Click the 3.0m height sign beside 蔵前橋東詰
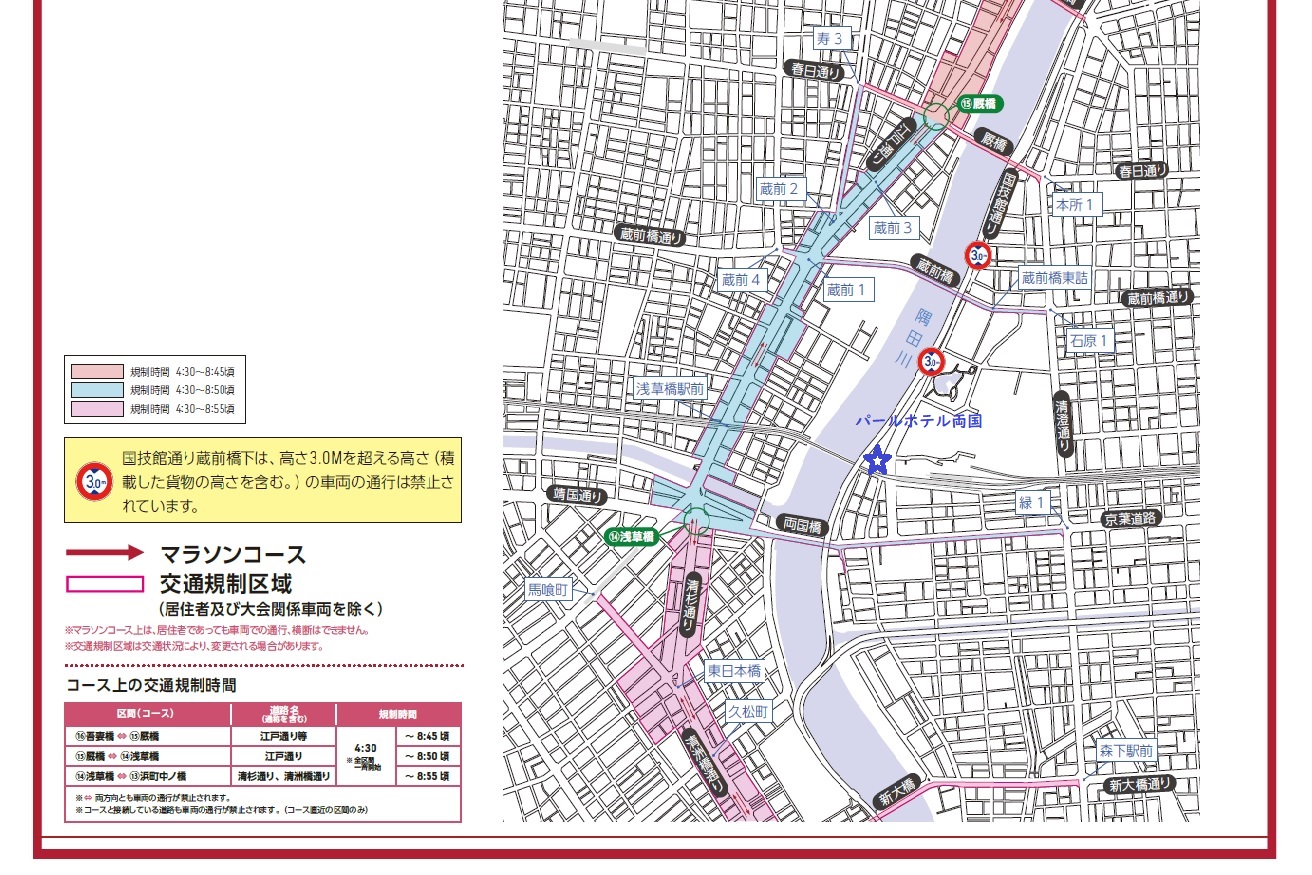The image size is (1312, 875). coord(978,256)
